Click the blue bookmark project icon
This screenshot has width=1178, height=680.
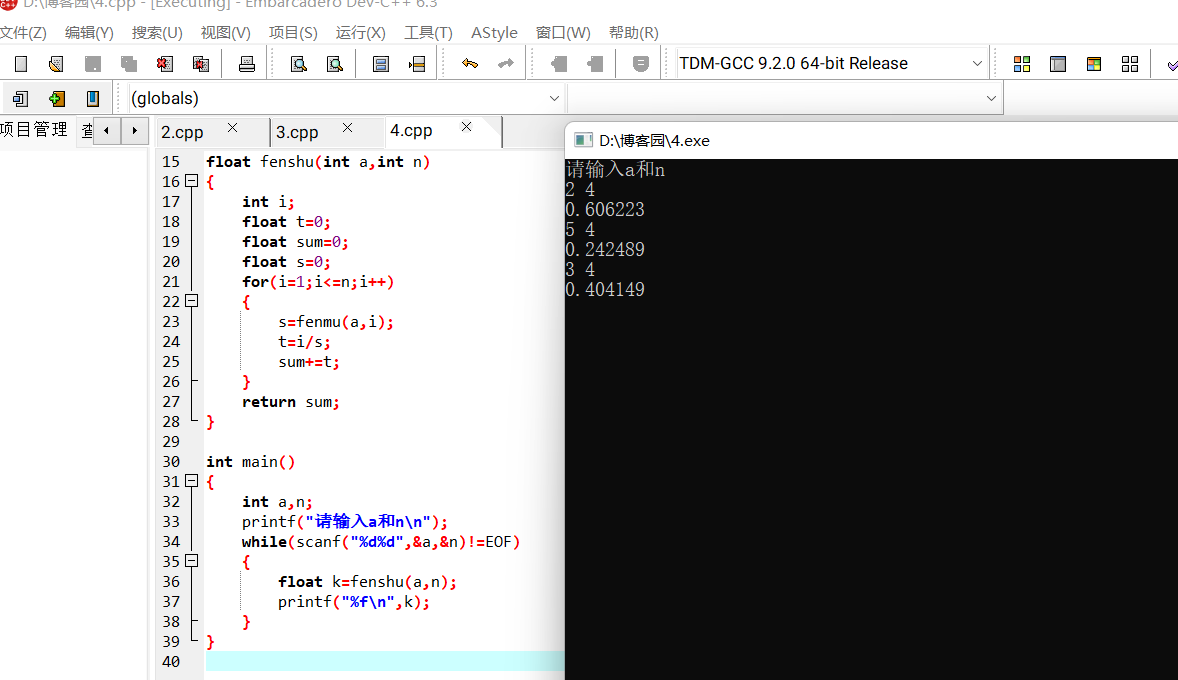pyautogui.click(x=92, y=98)
